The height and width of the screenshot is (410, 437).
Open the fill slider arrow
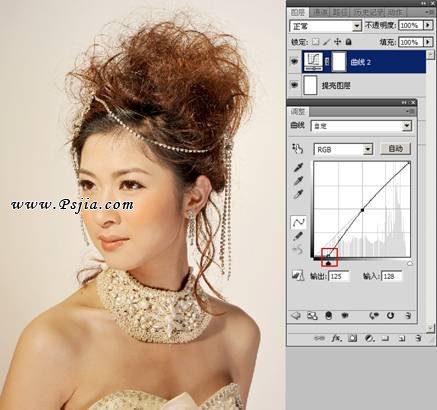pos(428,42)
